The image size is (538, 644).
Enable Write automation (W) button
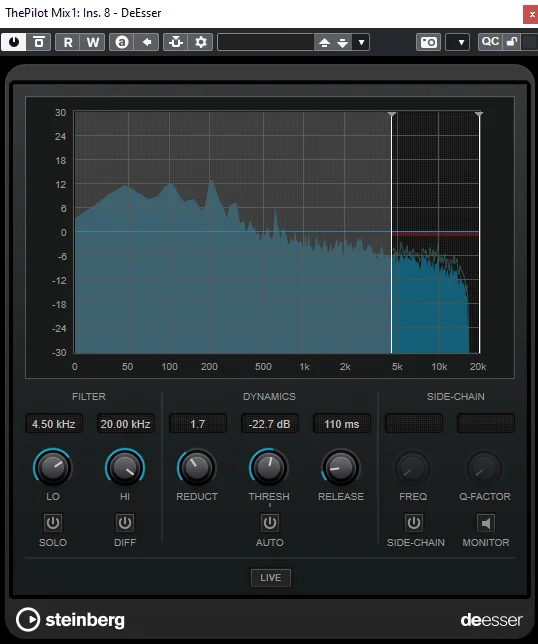[x=93, y=42]
